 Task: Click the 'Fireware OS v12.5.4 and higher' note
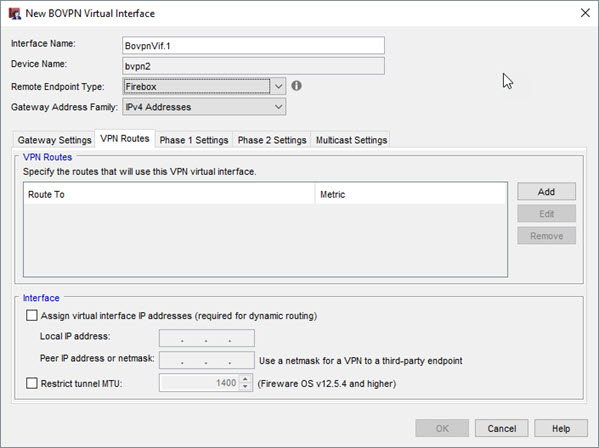(327, 383)
